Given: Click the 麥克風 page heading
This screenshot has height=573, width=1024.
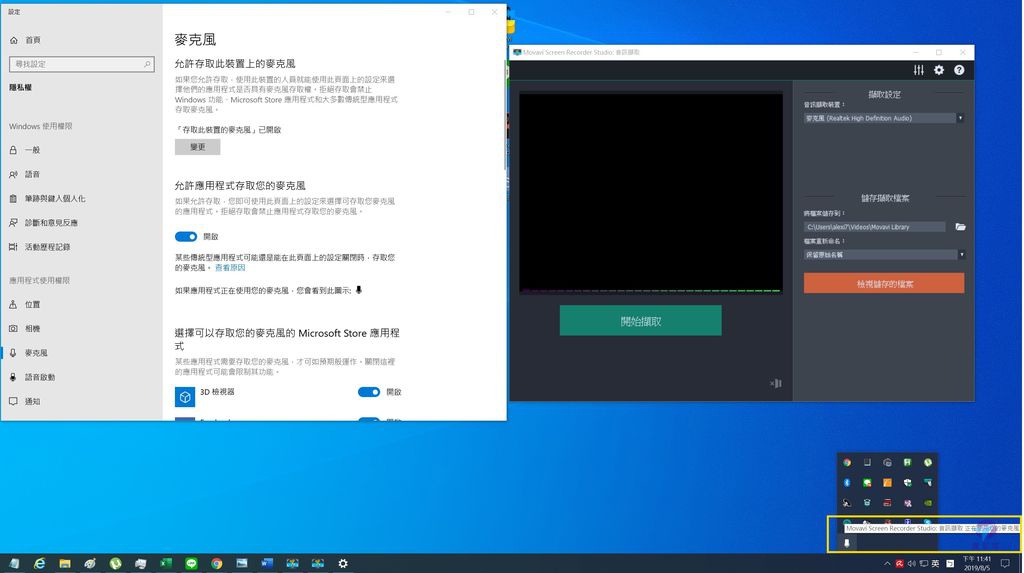Looking at the screenshot, I should [195, 39].
